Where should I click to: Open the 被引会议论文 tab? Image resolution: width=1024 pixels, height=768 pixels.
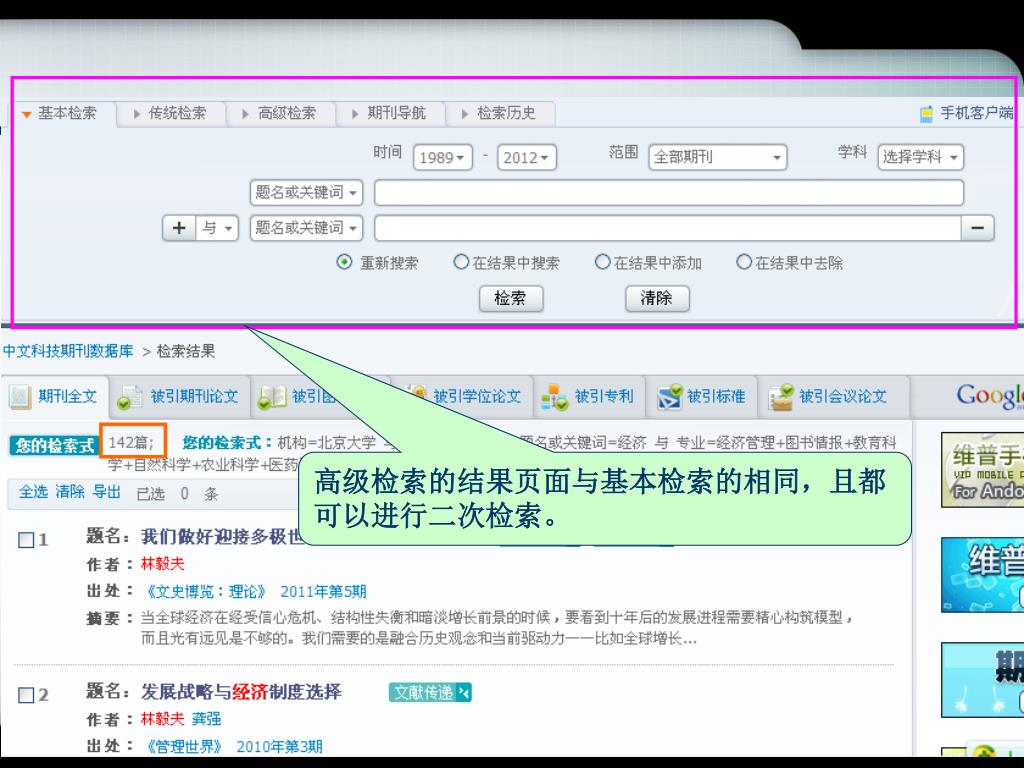tap(834, 396)
